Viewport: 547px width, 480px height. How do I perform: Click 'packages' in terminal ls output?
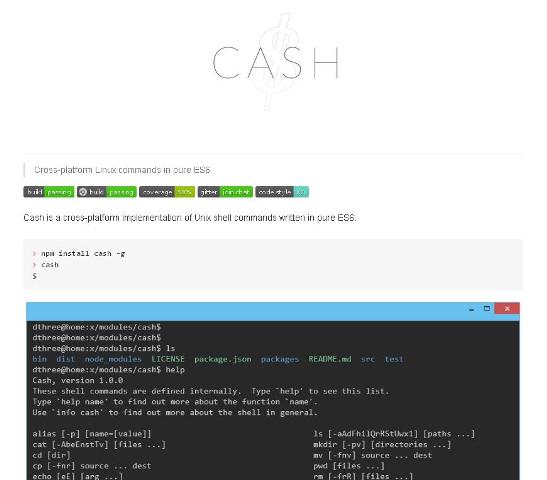tap(280, 359)
